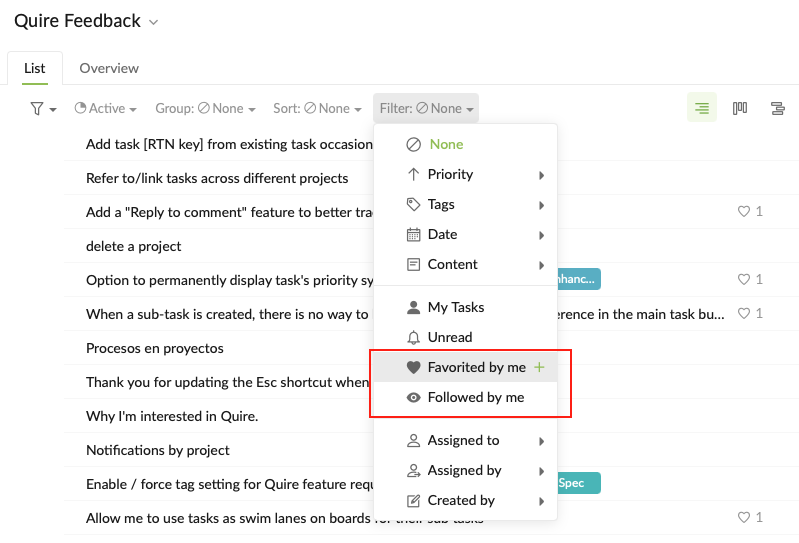
Task: Click heart on swim lanes task
Action: (x=744, y=517)
